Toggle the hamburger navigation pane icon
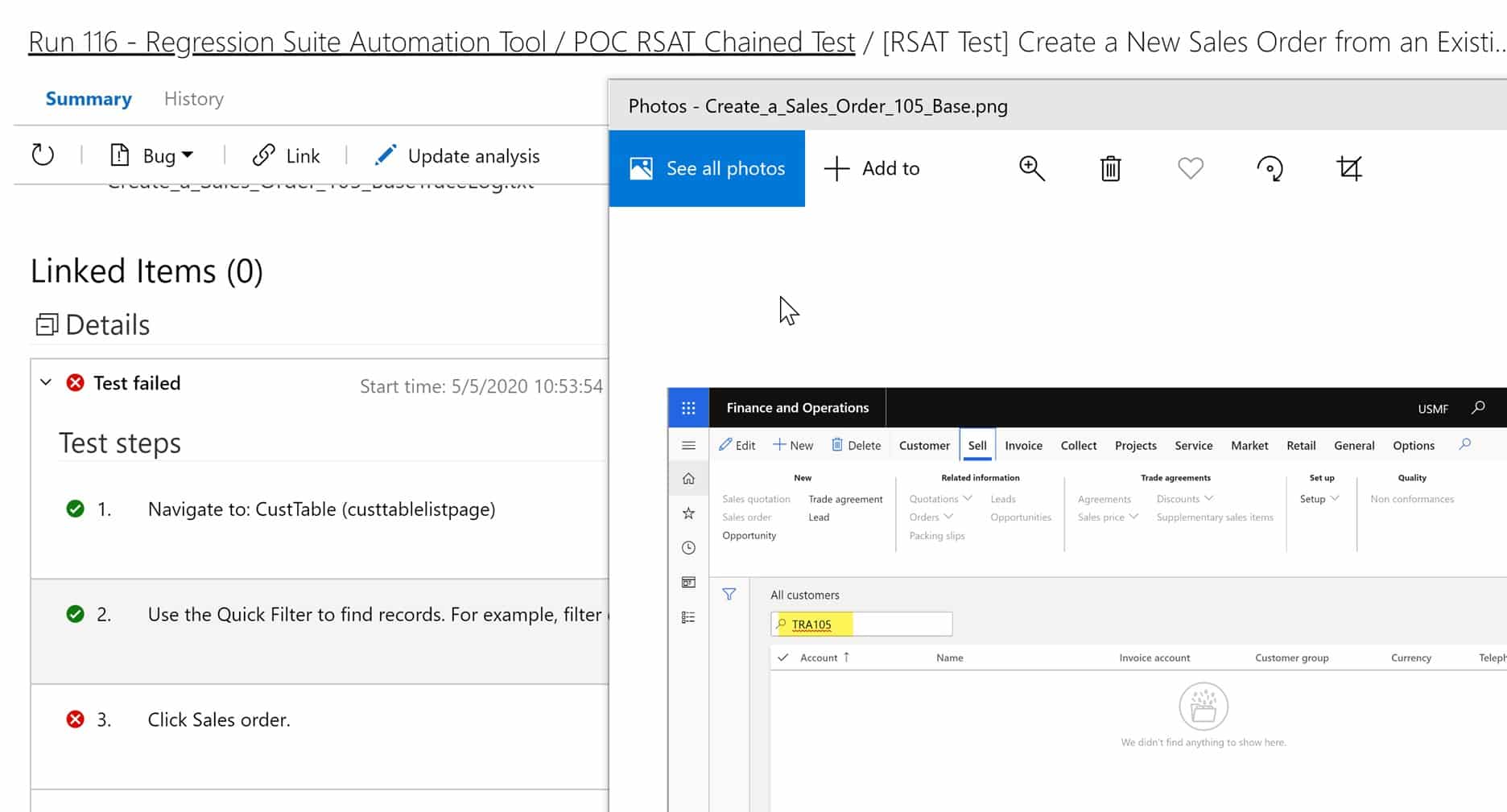The image size is (1507, 812). point(688,445)
